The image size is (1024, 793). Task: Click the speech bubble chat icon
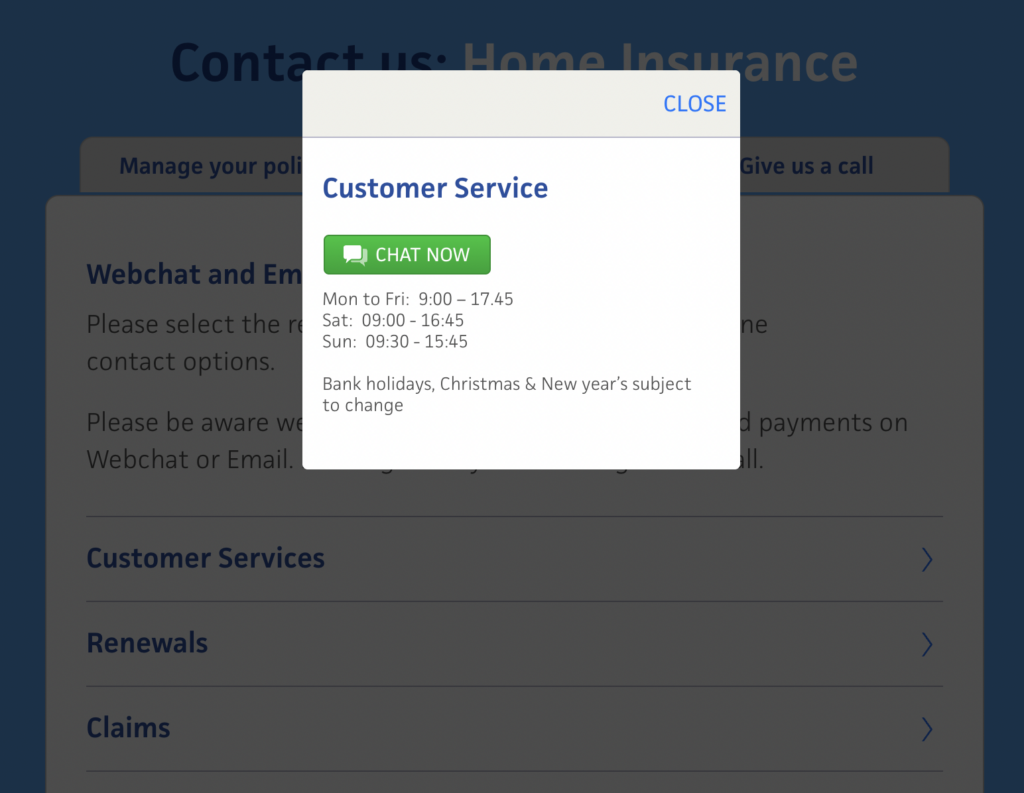[x=355, y=255]
